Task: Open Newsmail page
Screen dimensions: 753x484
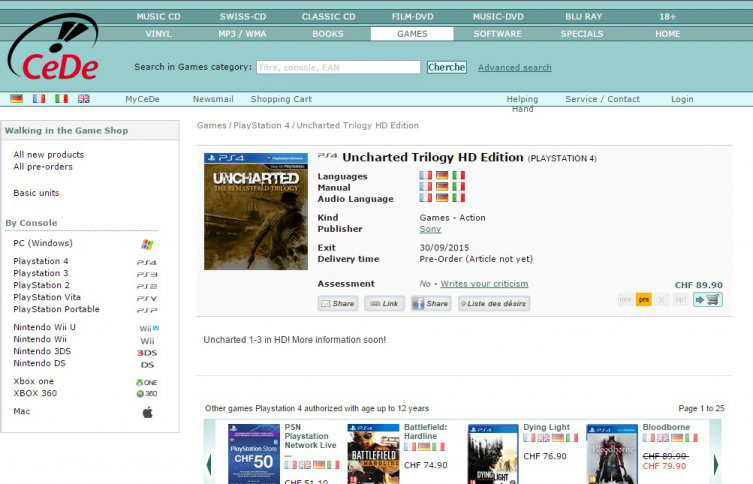Action: (x=213, y=99)
